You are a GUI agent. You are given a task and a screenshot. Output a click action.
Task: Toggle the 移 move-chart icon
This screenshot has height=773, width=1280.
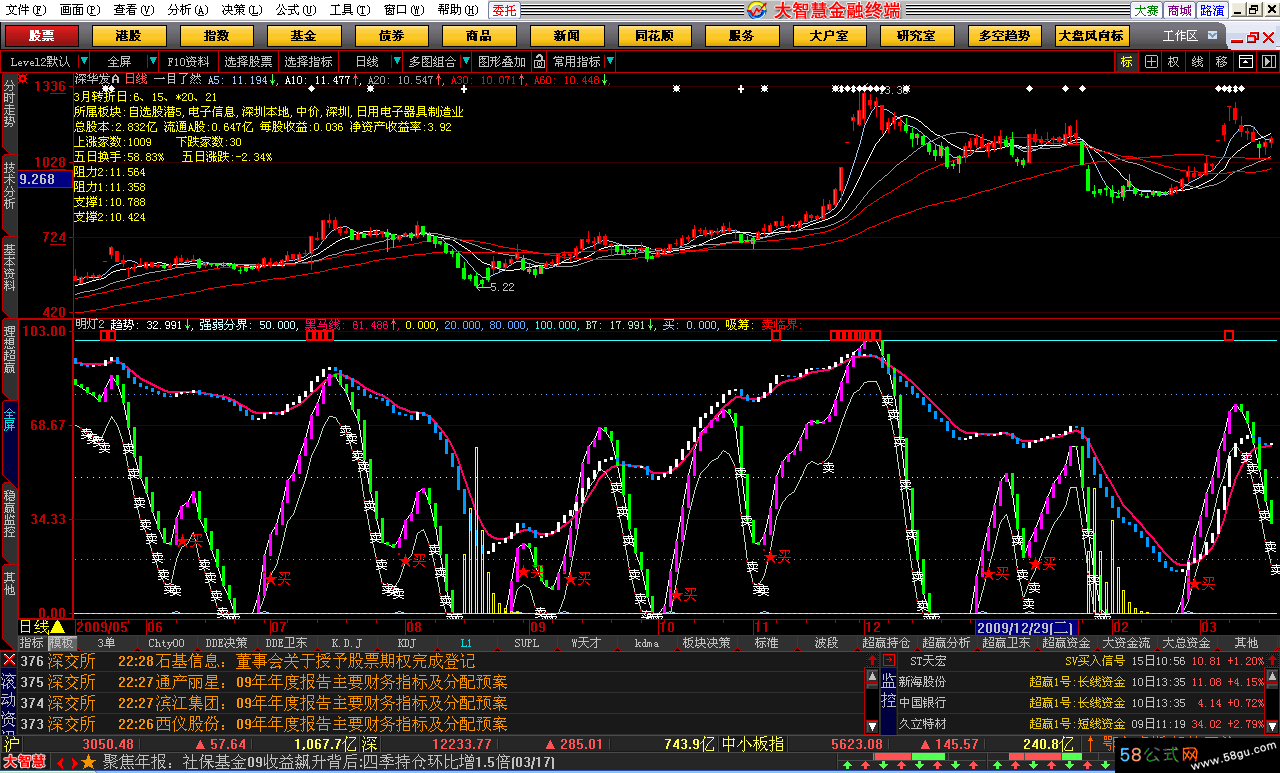click(x=1221, y=61)
